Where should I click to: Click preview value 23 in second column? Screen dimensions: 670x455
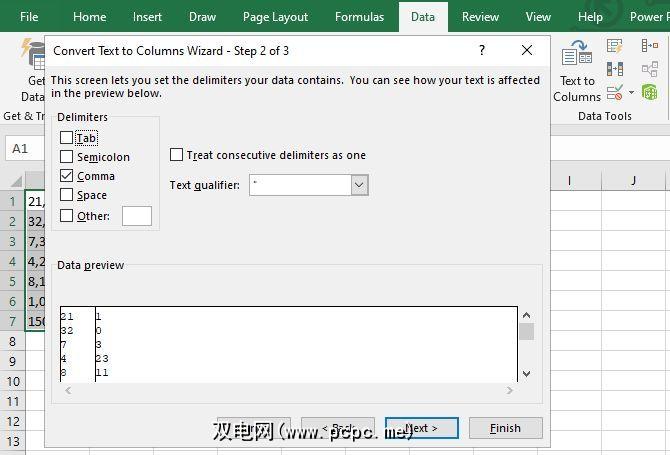[102, 358]
